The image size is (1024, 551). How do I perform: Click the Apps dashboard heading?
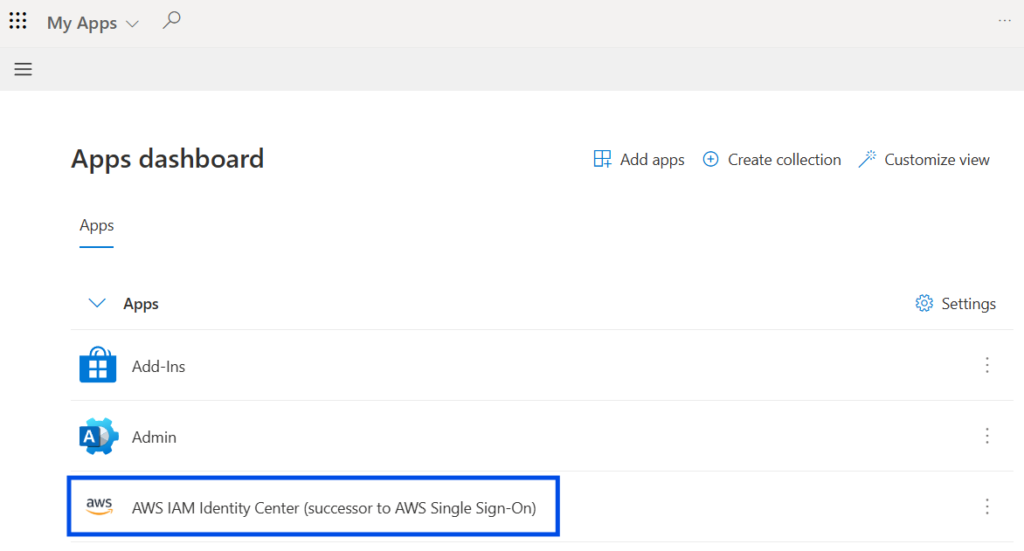(167, 159)
